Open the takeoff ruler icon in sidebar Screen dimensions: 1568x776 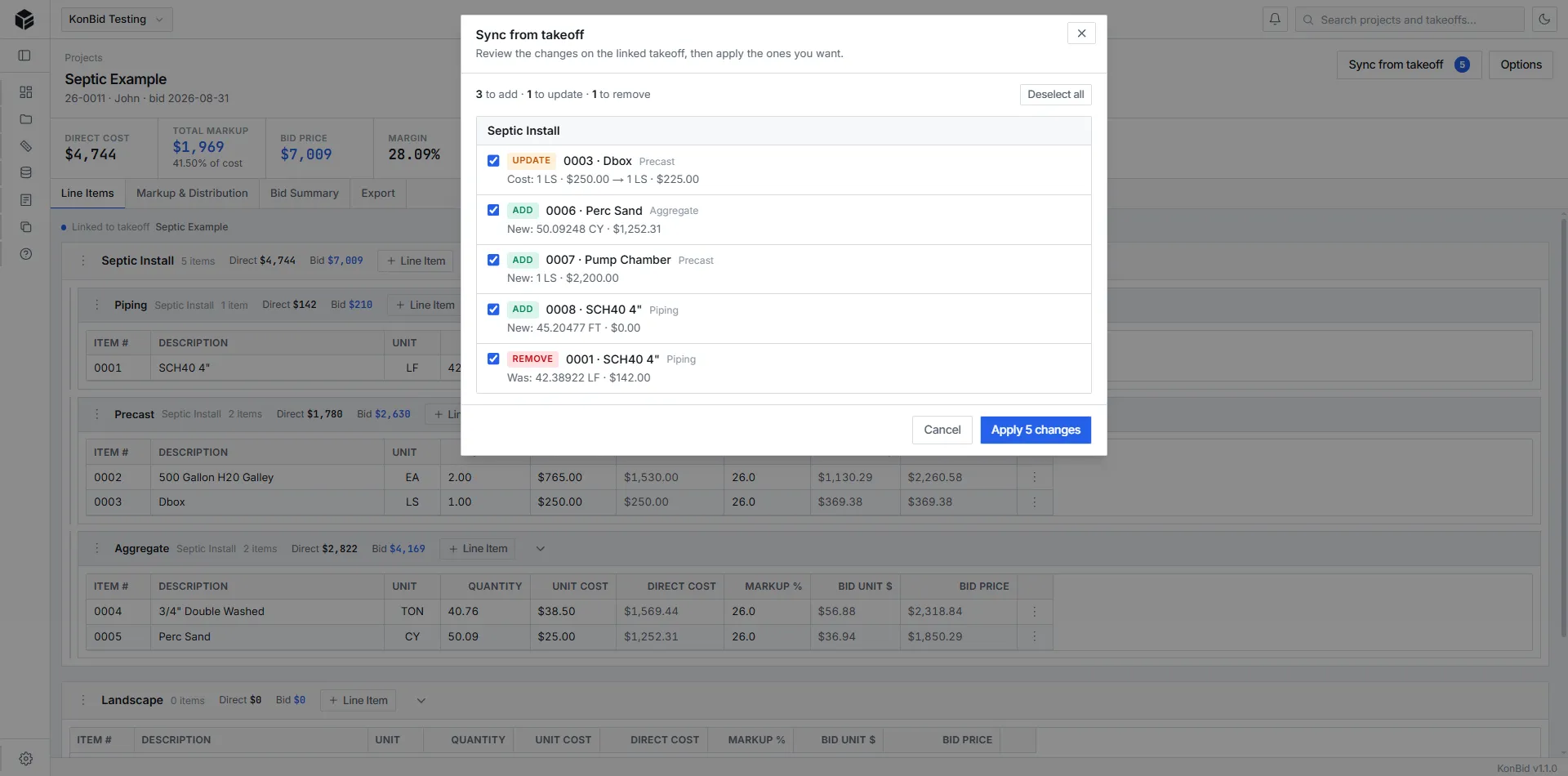[26, 146]
